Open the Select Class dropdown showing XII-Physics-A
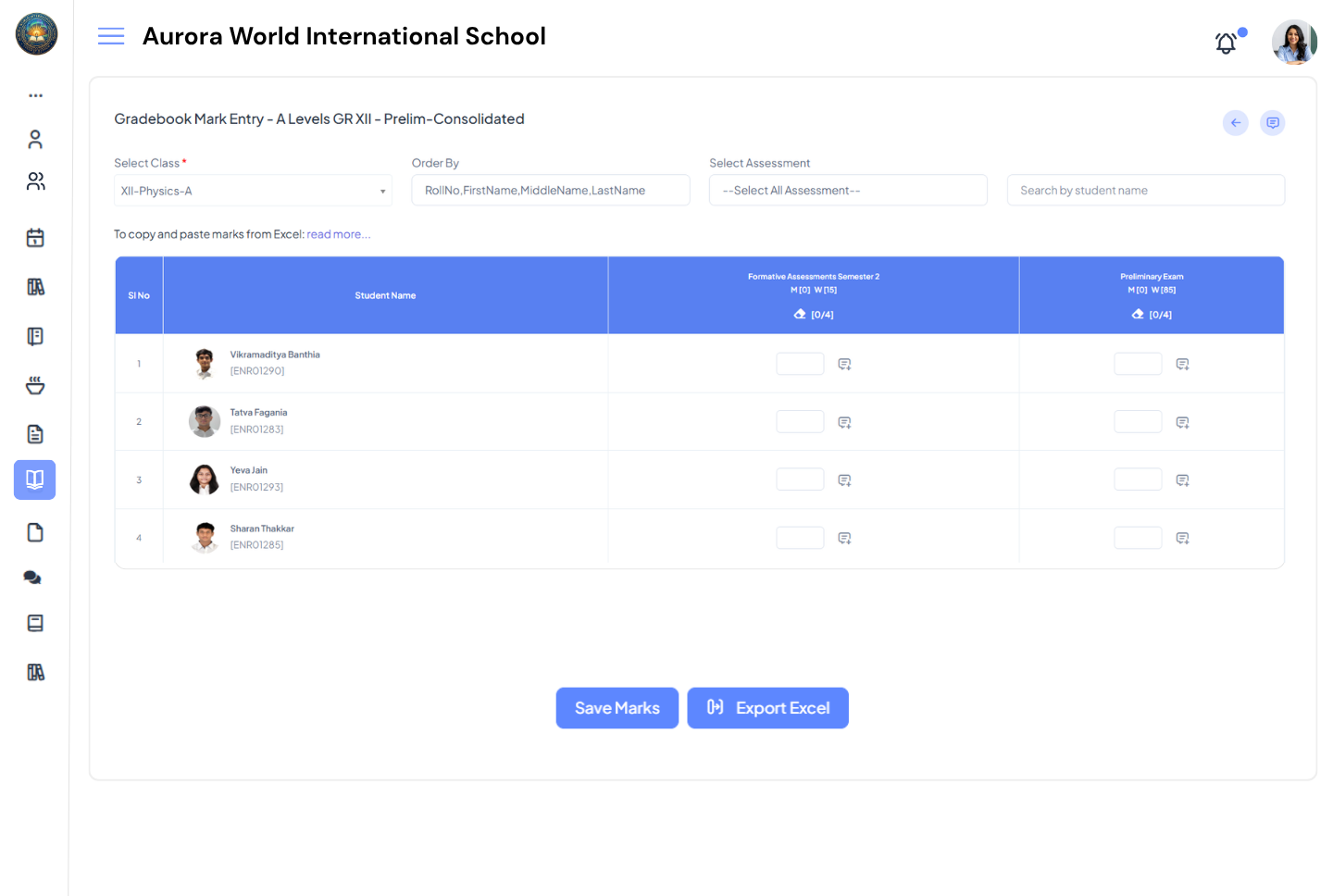 252,190
